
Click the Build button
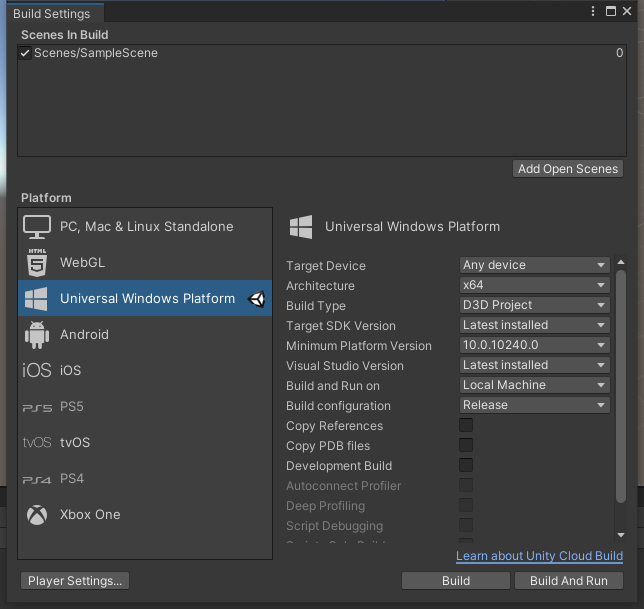[x=456, y=581]
